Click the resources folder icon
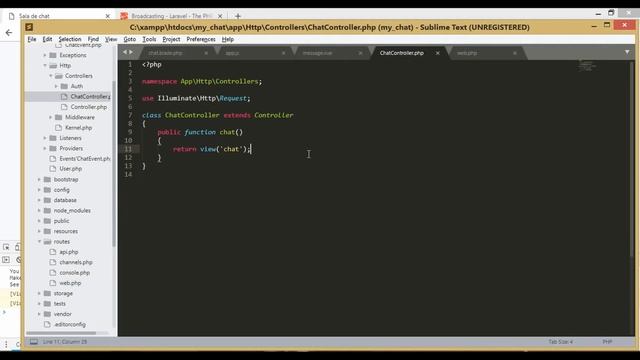Screen dimensions: 640x360 tap(47, 231)
